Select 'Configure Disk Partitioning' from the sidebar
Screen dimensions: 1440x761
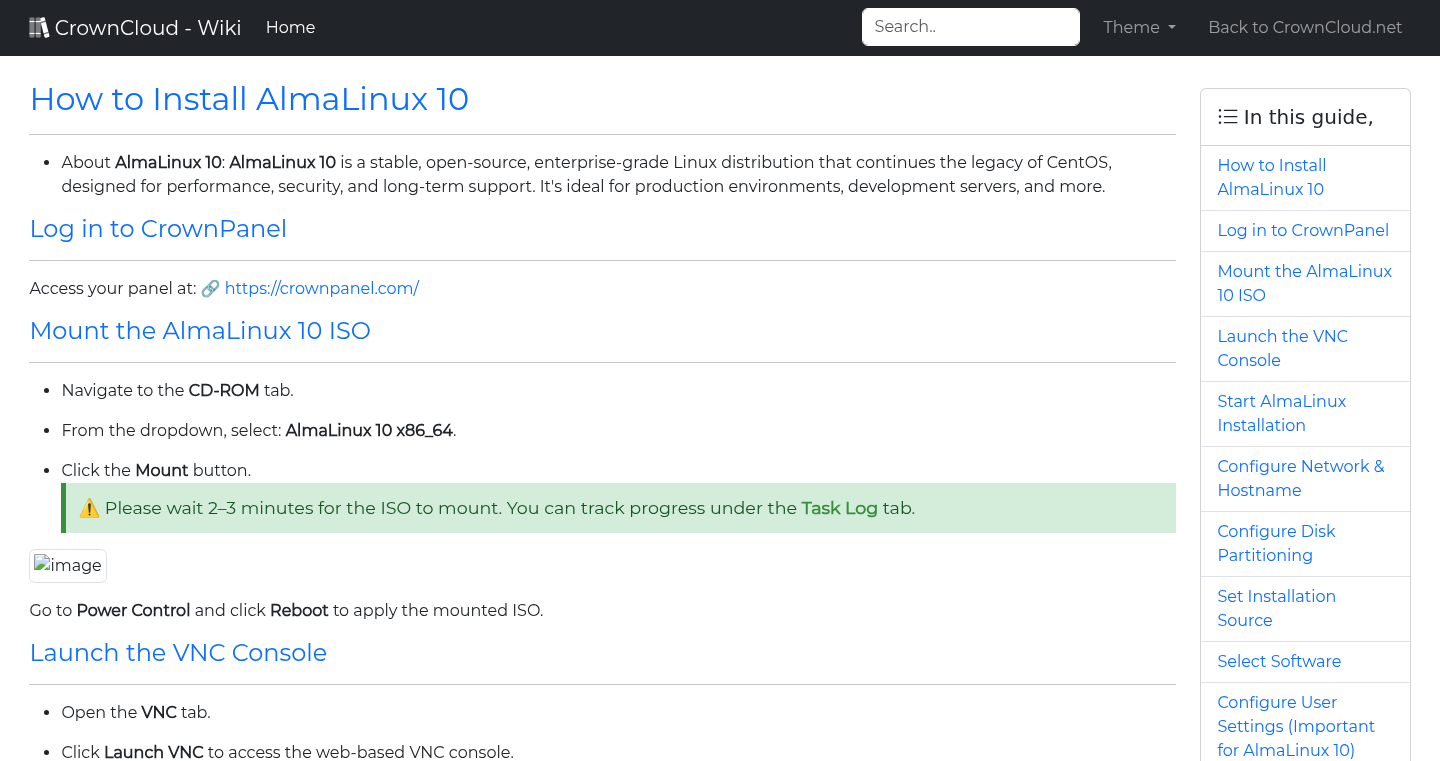tap(1276, 543)
